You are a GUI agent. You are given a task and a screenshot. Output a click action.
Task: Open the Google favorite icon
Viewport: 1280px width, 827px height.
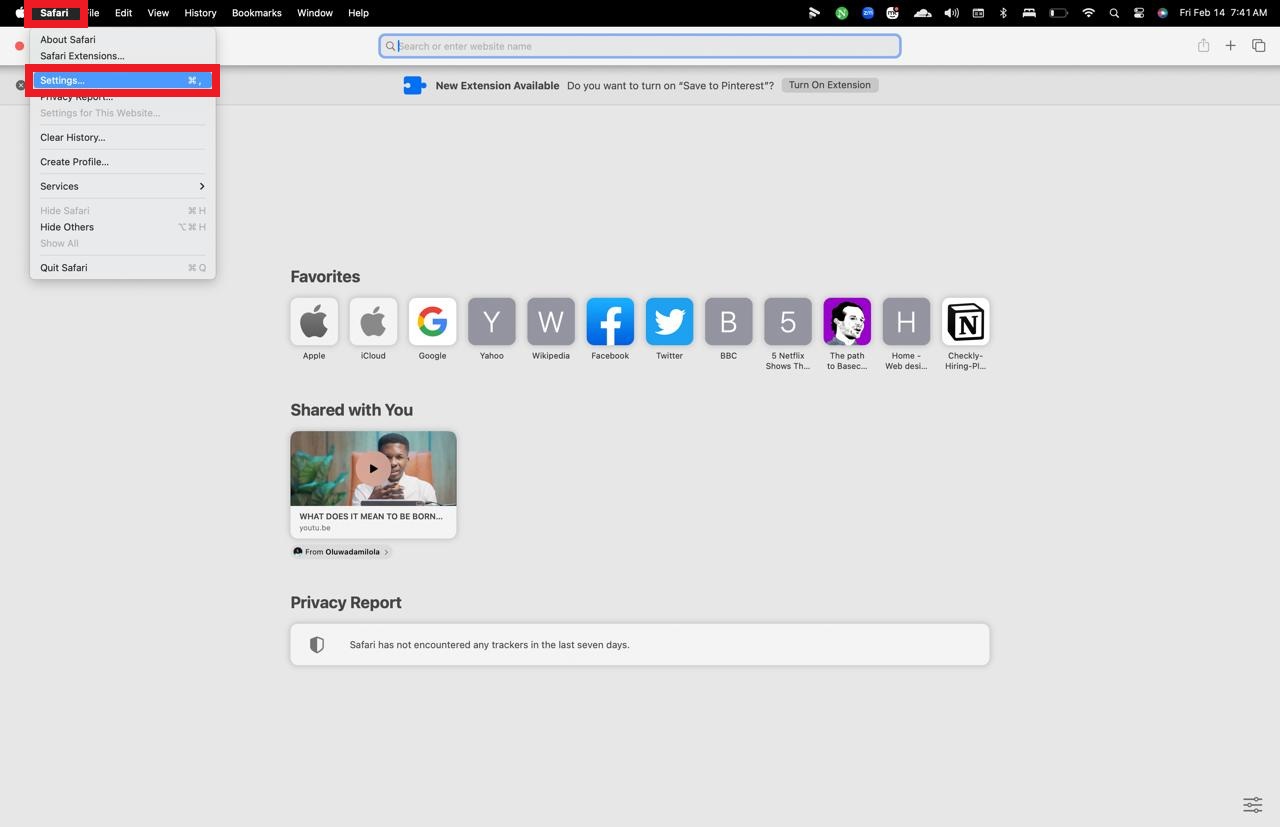click(x=432, y=321)
